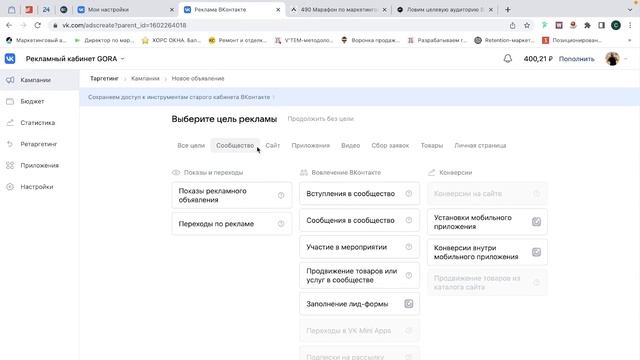Switch to the Мои настройки browser tab
The image size is (640, 360).
pyautogui.click(x=126, y=9)
